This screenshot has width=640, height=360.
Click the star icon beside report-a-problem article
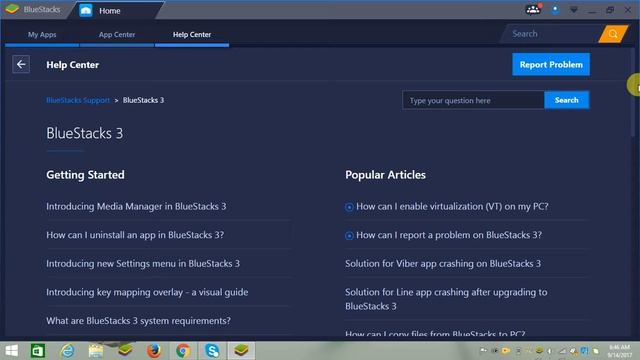click(x=349, y=236)
